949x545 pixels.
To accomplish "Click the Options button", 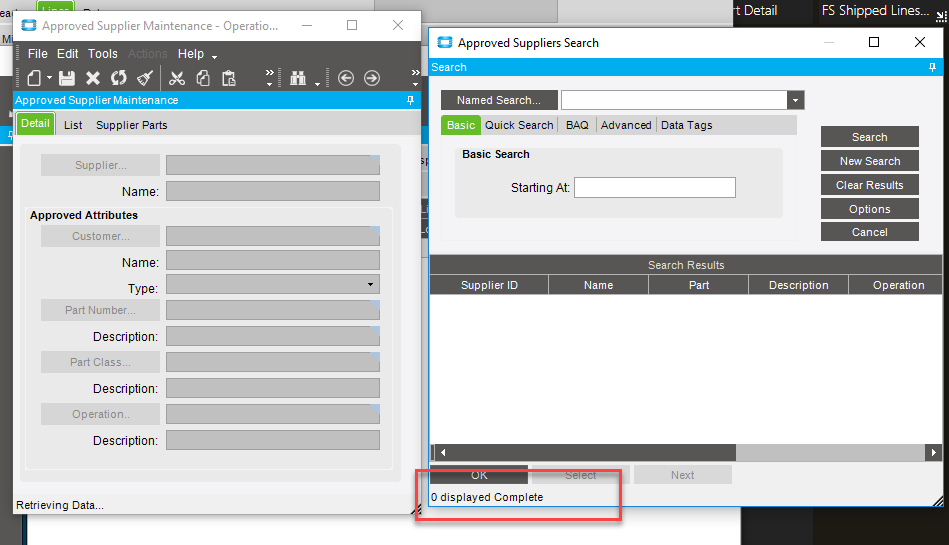I will click(x=870, y=209).
